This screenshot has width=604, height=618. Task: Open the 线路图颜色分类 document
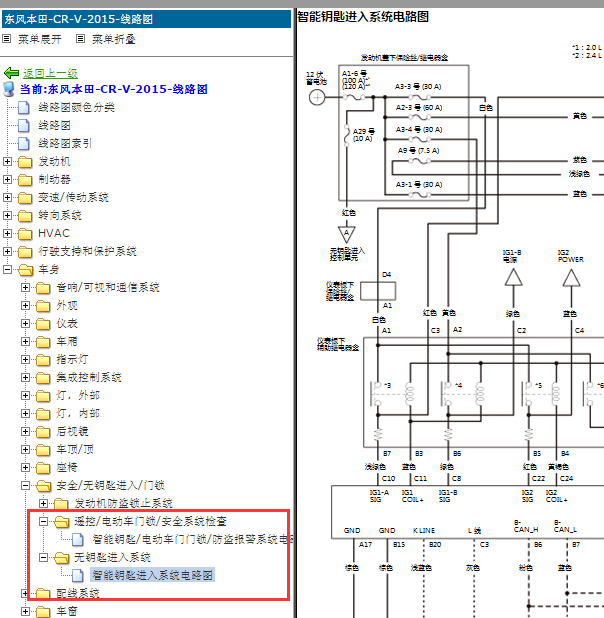tap(76, 107)
